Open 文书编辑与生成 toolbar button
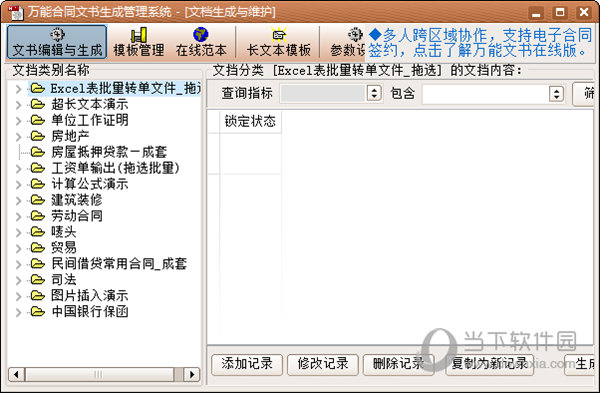 pos(57,42)
